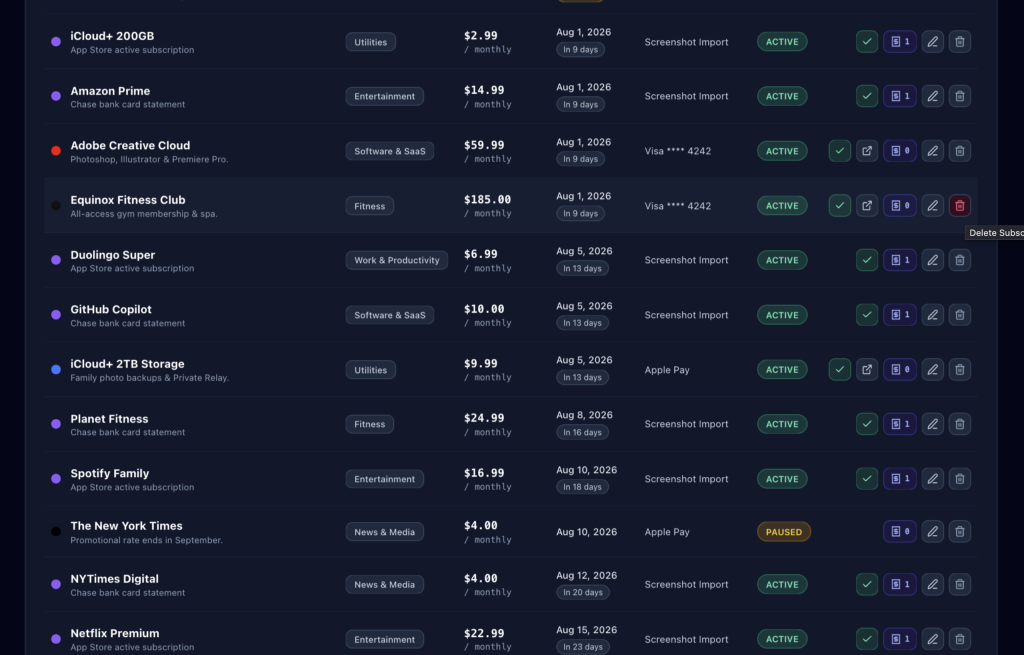Image resolution: width=1024 pixels, height=655 pixels.
Task: Delete the Equinox Fitness Club subscription
Action: (x=959, y=206)
